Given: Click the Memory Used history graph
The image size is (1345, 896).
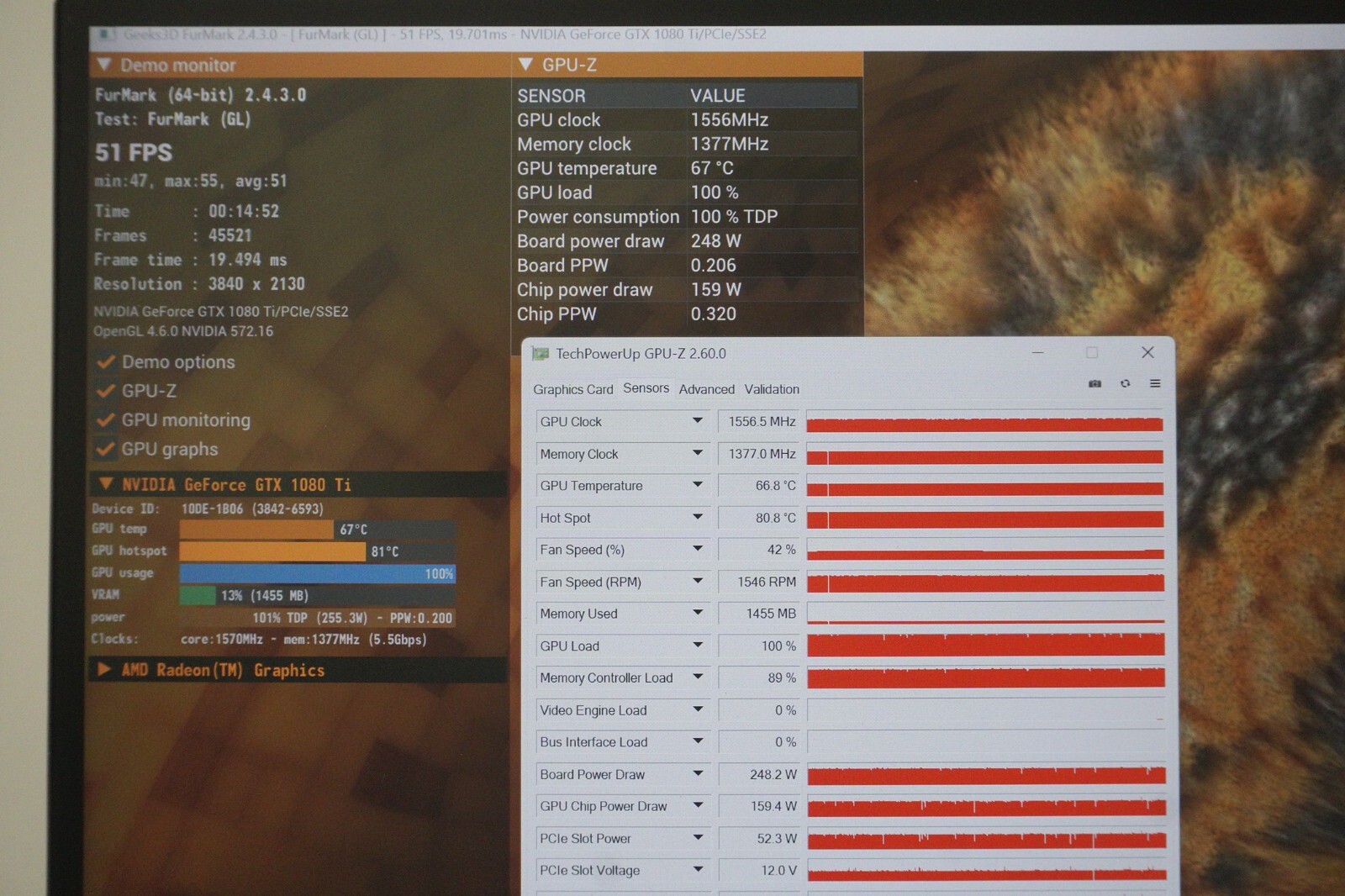Looking at the screenshot, I should click(984, 614).
